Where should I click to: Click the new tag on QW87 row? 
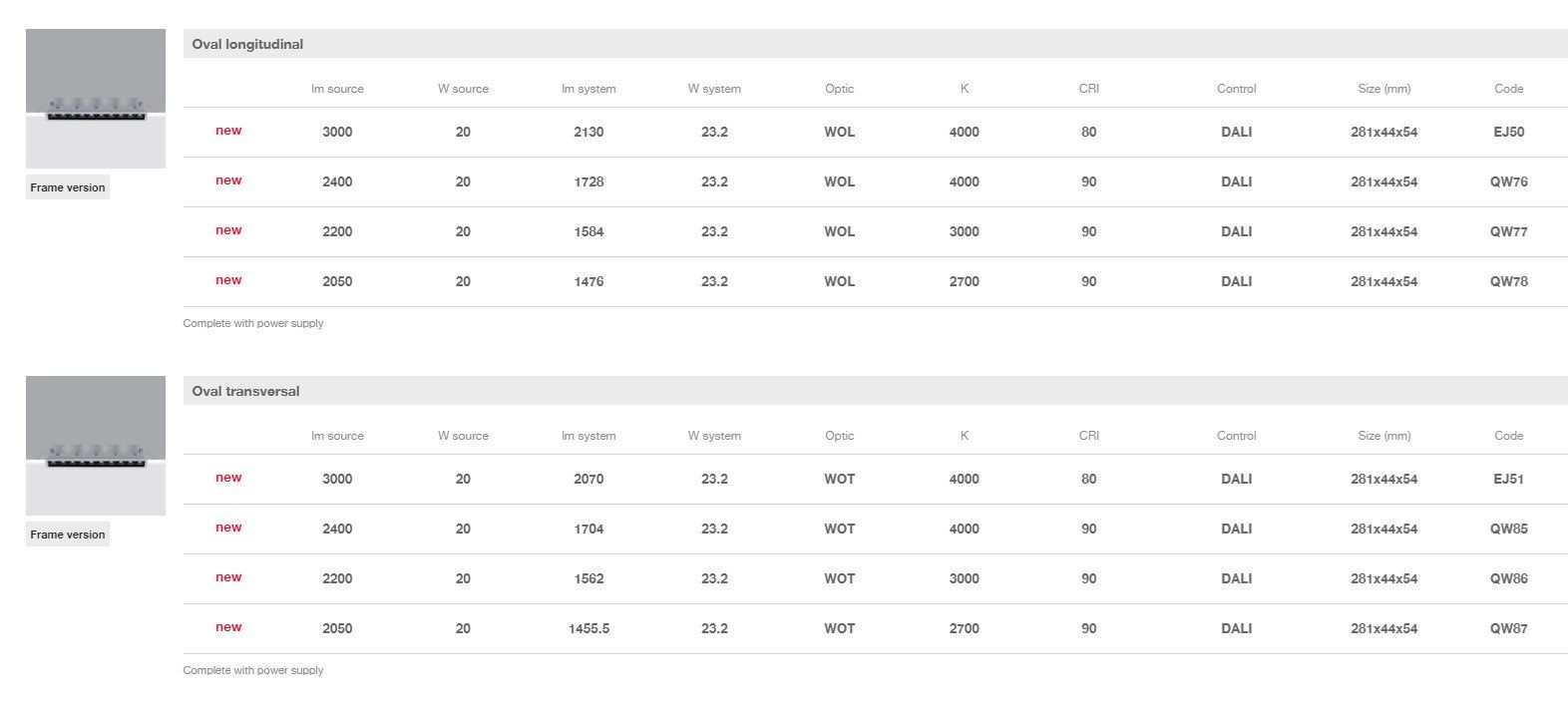coord(228,627)
